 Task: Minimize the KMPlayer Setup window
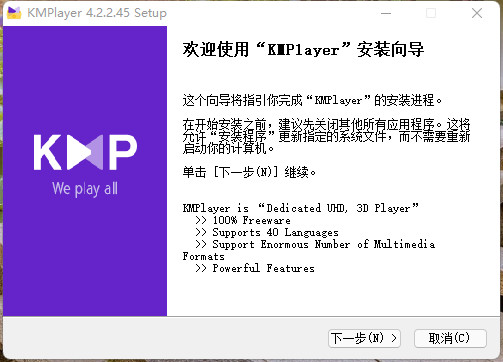pyautogui.click(x=386, y=13)
